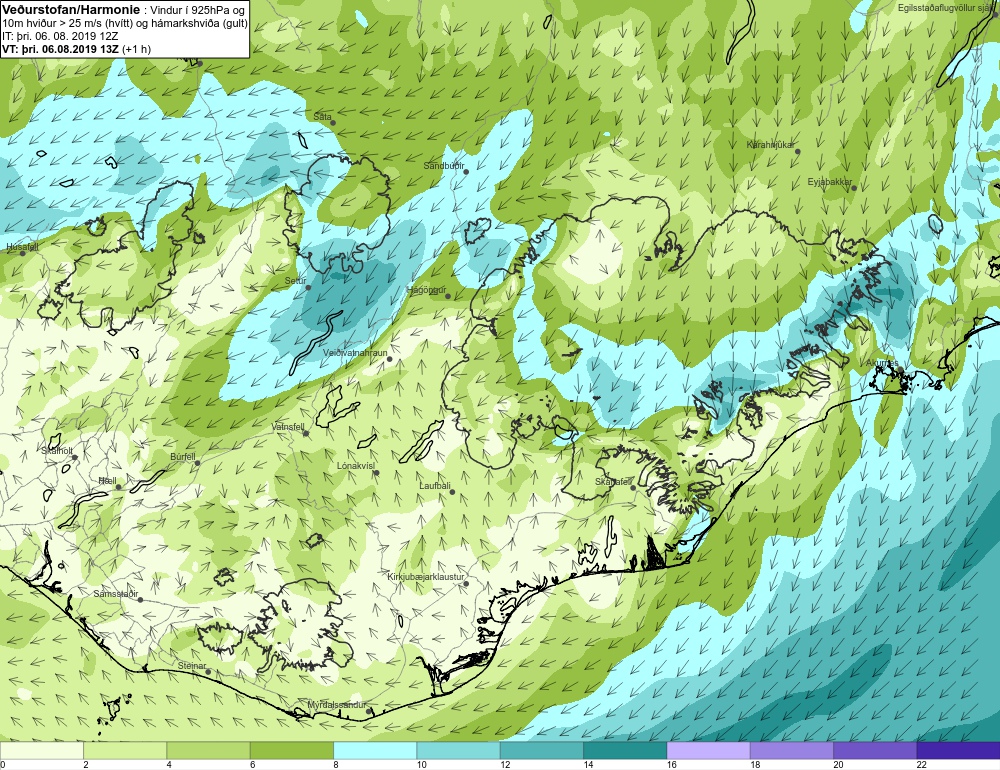Click the Kirkjubæjarklaustur station label
This screenshot has width=1000, height=770.
[426, 577]
